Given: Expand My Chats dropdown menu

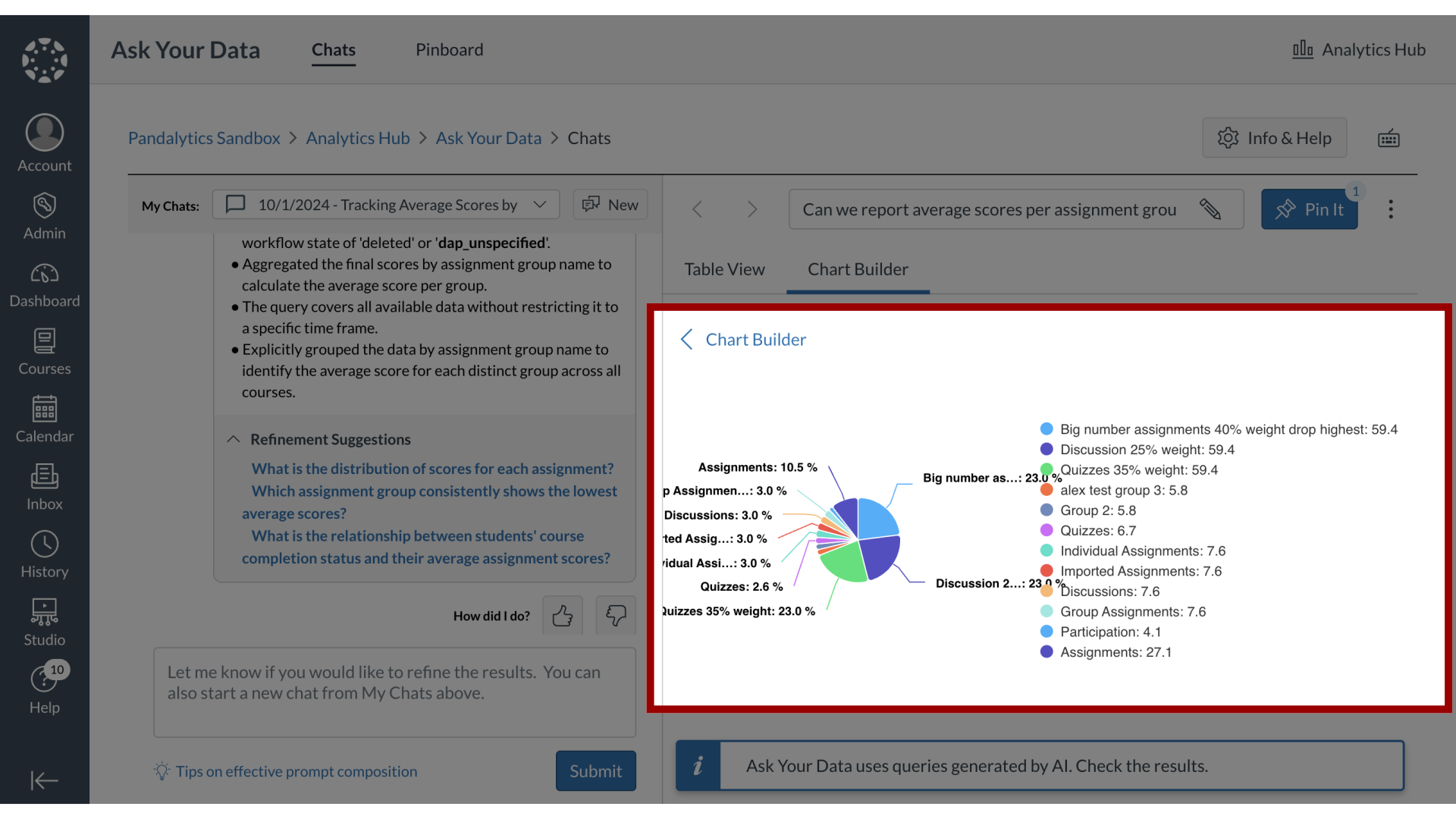Looking at the screenshot, I should click(x=538, y=205).
